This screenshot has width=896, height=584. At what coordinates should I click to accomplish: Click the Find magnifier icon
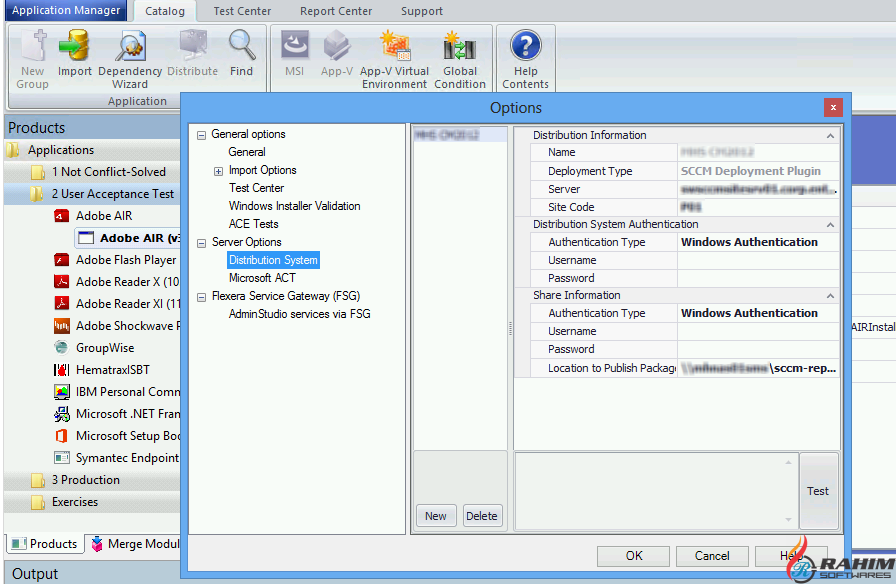pos(241,47)
